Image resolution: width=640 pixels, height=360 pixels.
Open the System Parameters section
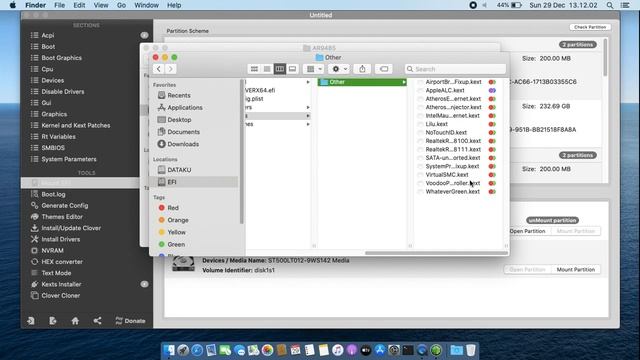(69, 159)
